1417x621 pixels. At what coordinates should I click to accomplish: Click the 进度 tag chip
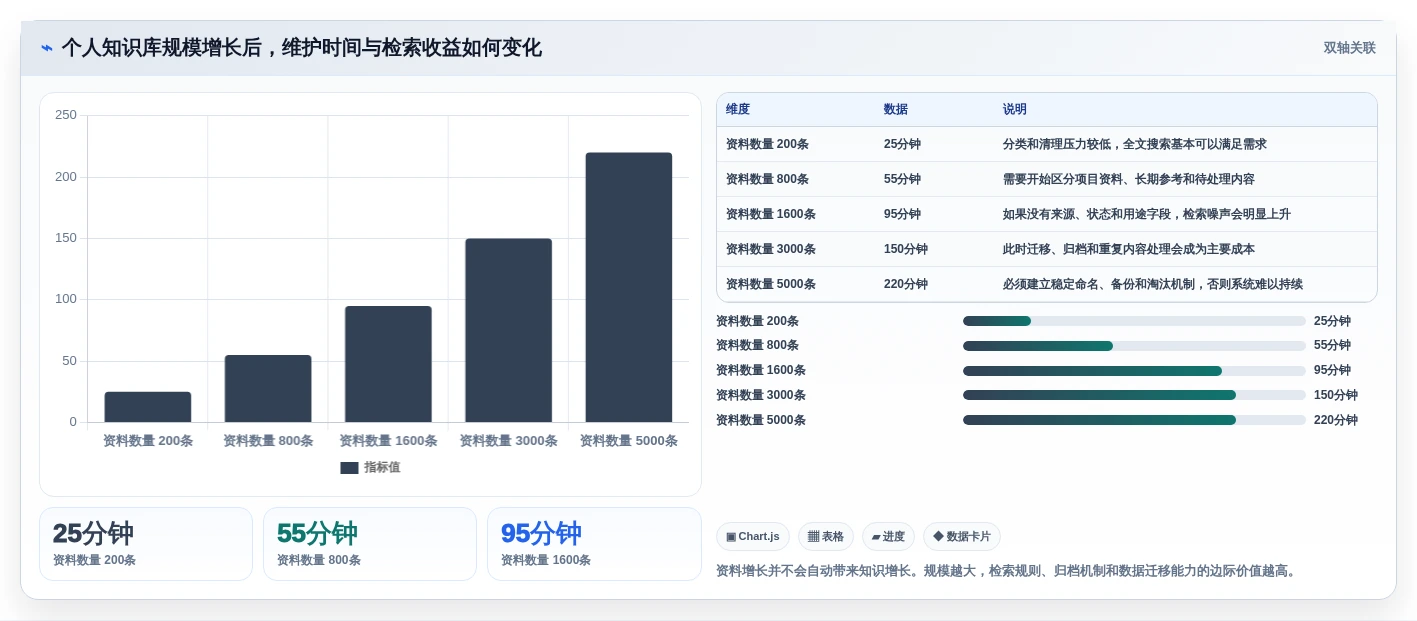[888, 537]
